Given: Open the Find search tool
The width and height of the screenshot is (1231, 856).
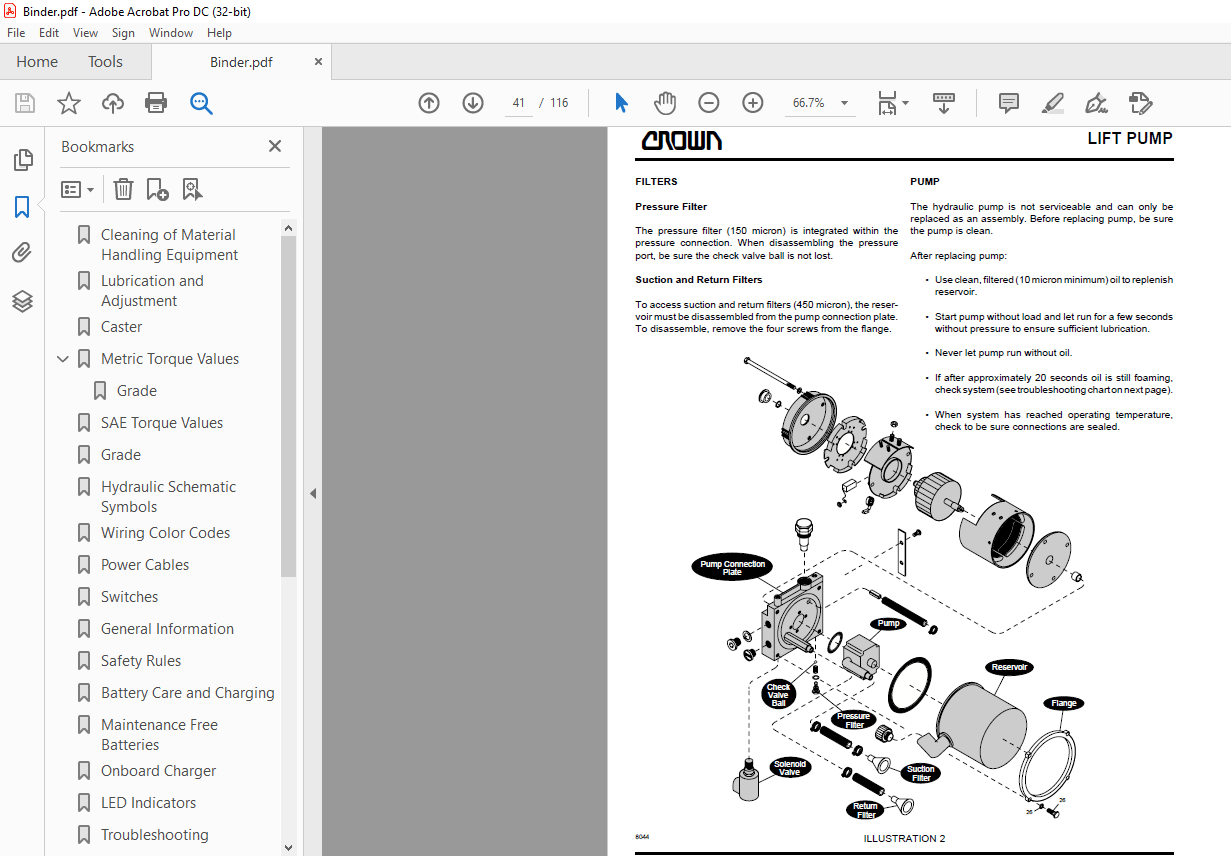Looking at the screenshot, I should pyautogui.click(x=200, y=103).
